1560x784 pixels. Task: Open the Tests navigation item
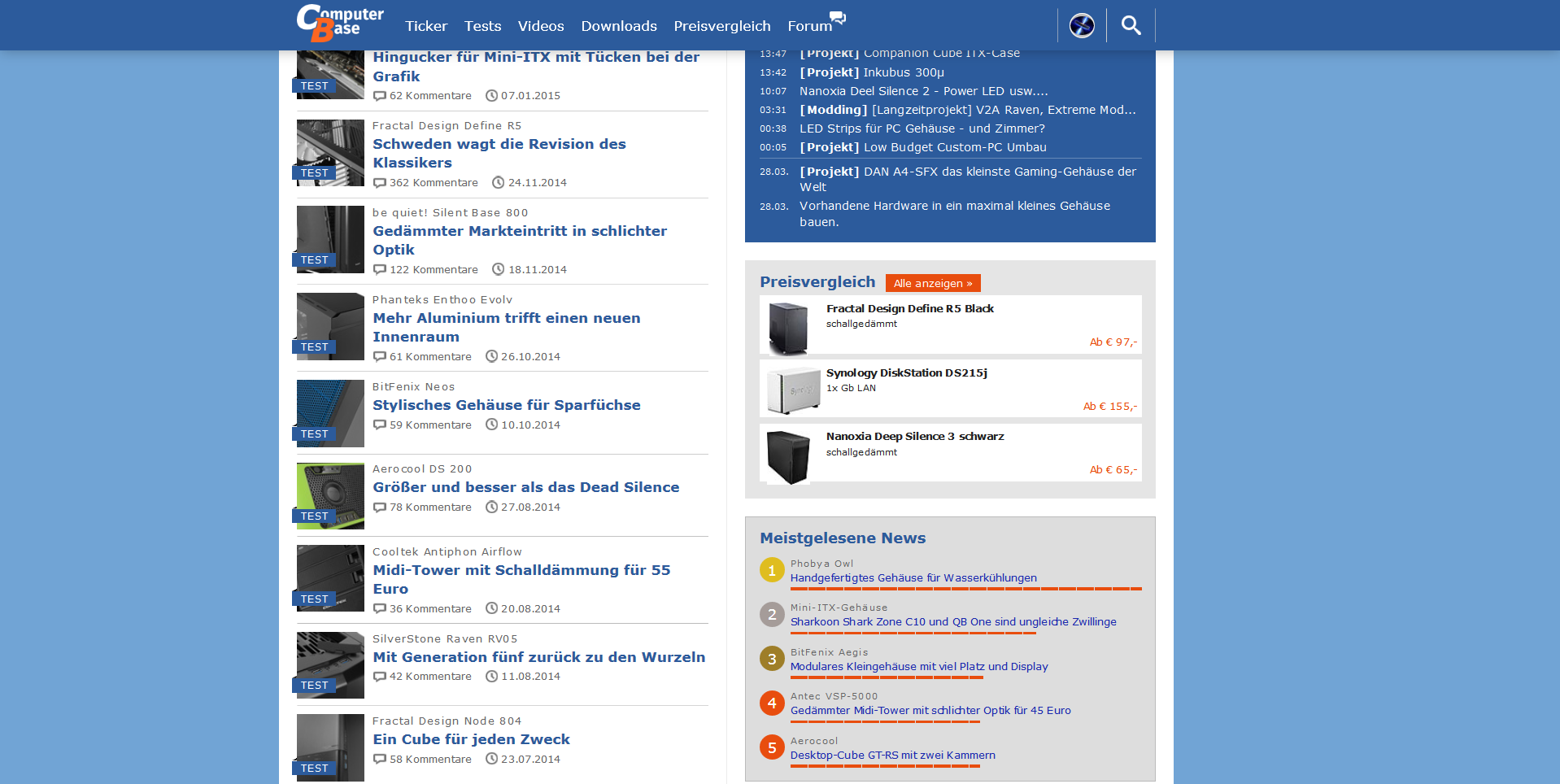(482, 26)
